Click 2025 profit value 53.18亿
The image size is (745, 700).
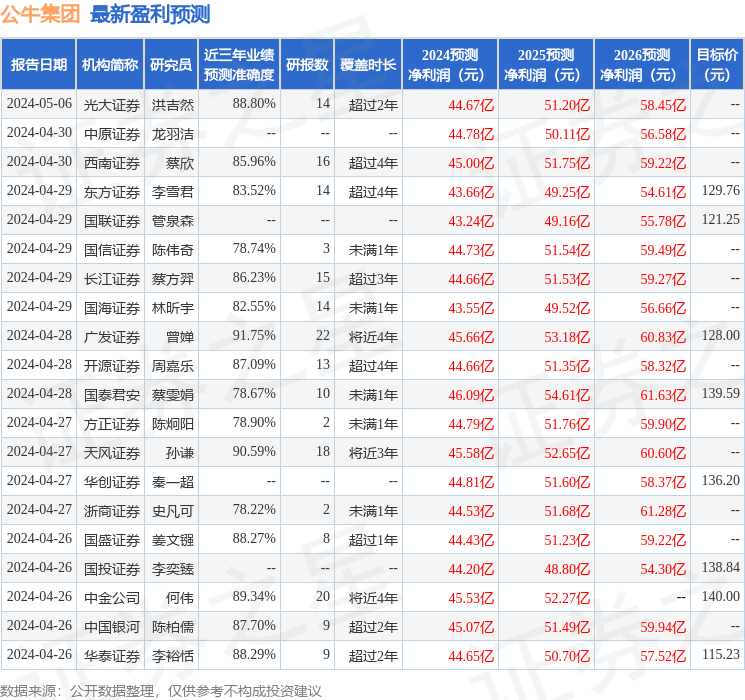[567, 337]
